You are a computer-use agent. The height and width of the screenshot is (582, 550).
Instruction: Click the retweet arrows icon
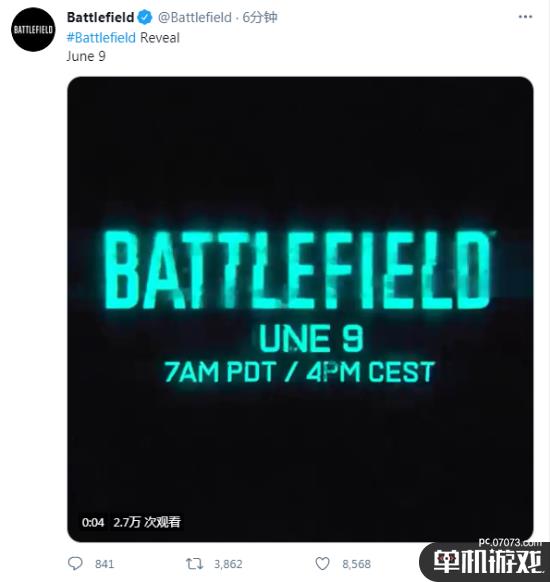coord(194,564)
